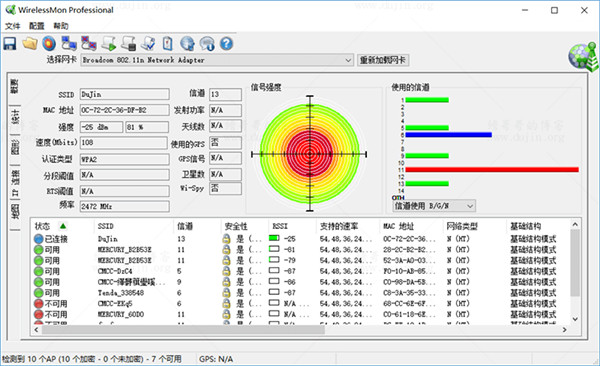Image resolution: width=600 pixels, height=366 pixels.
Task: Select the CMCC-EKq5 SSID entry
Action: pos(115,304)
